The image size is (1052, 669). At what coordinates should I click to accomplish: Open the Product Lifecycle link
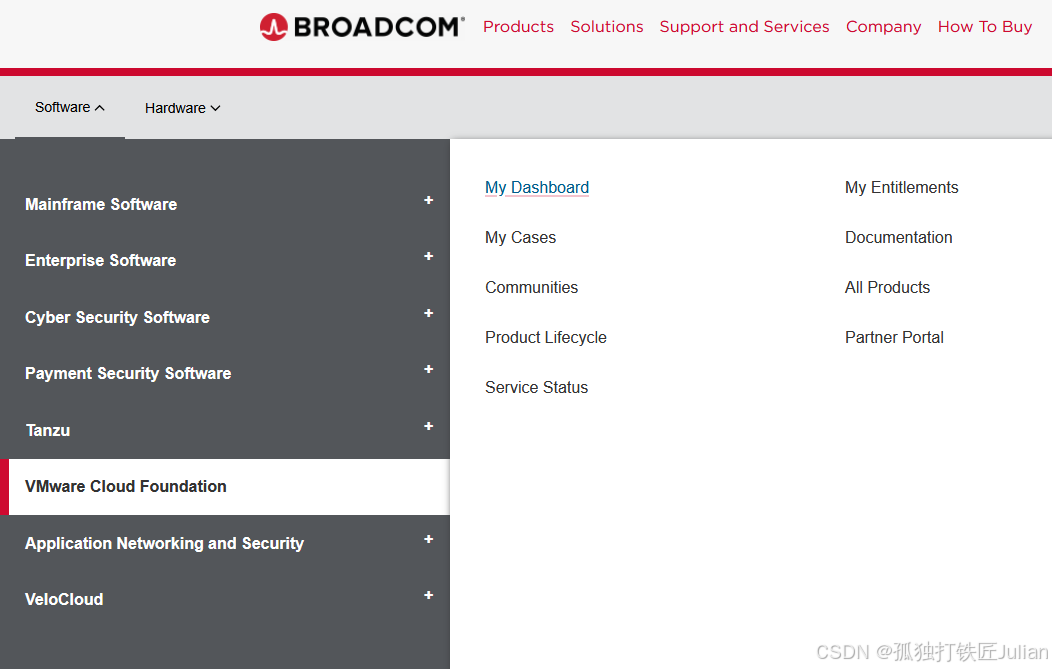[545, 338]
